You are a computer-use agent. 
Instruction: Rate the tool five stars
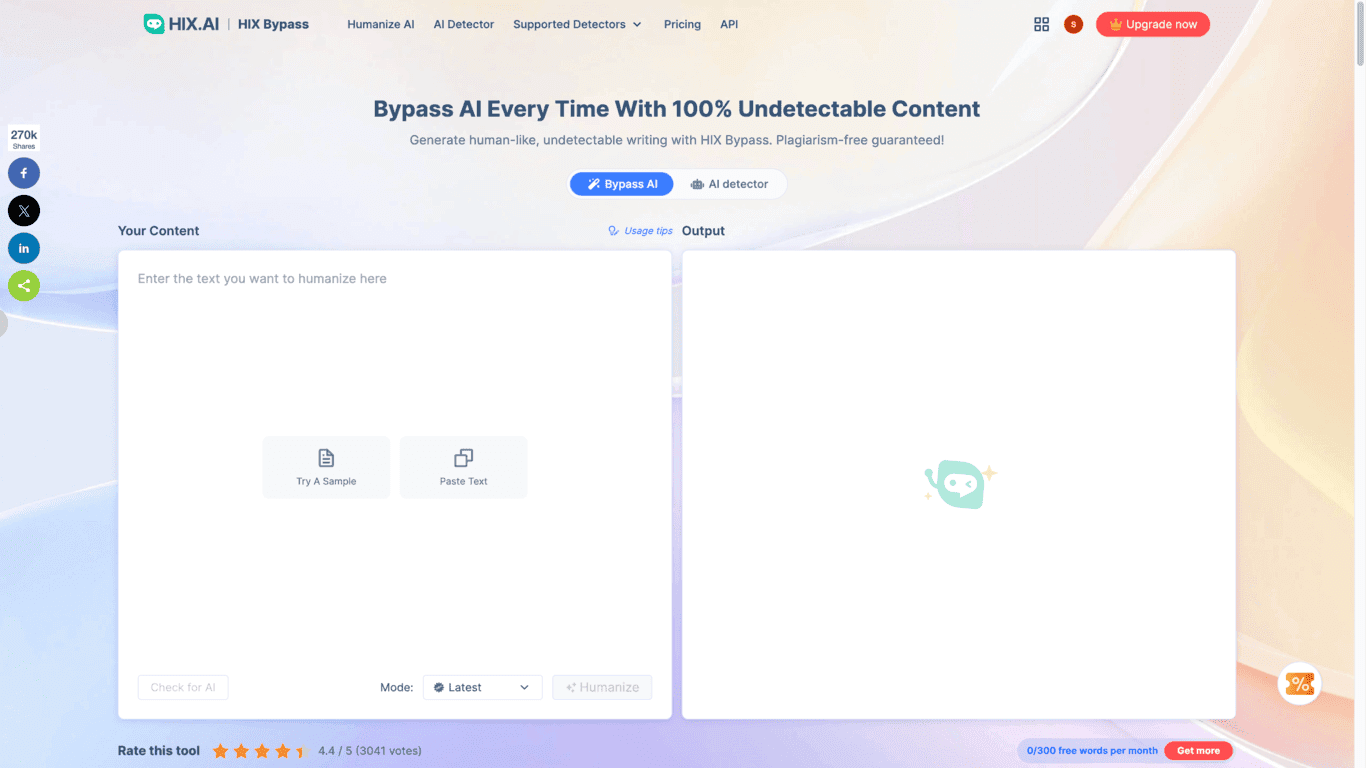click(x=300, y=751)
